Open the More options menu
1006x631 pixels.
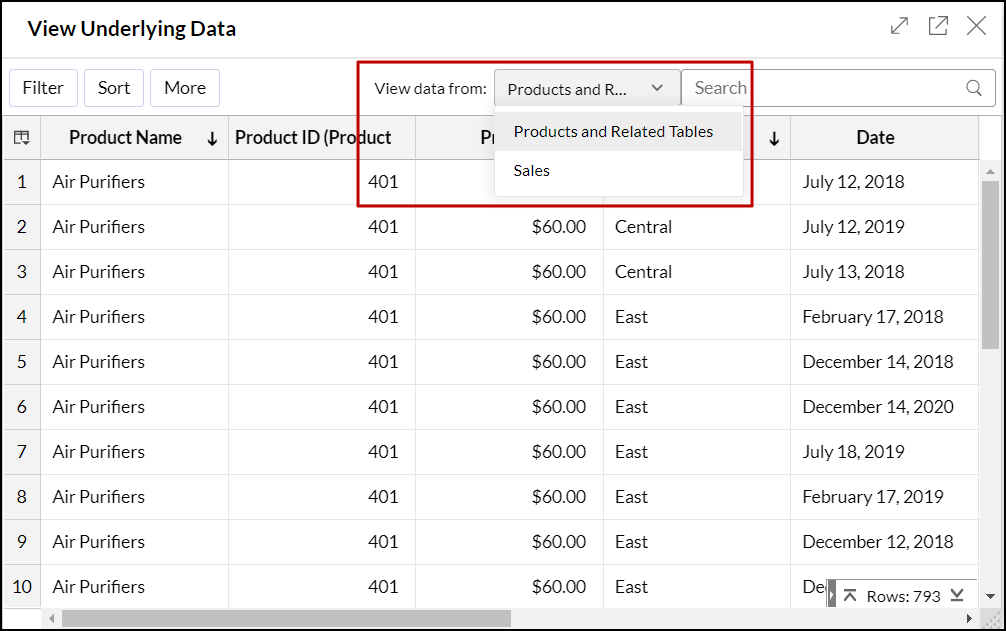click(184, 88)
